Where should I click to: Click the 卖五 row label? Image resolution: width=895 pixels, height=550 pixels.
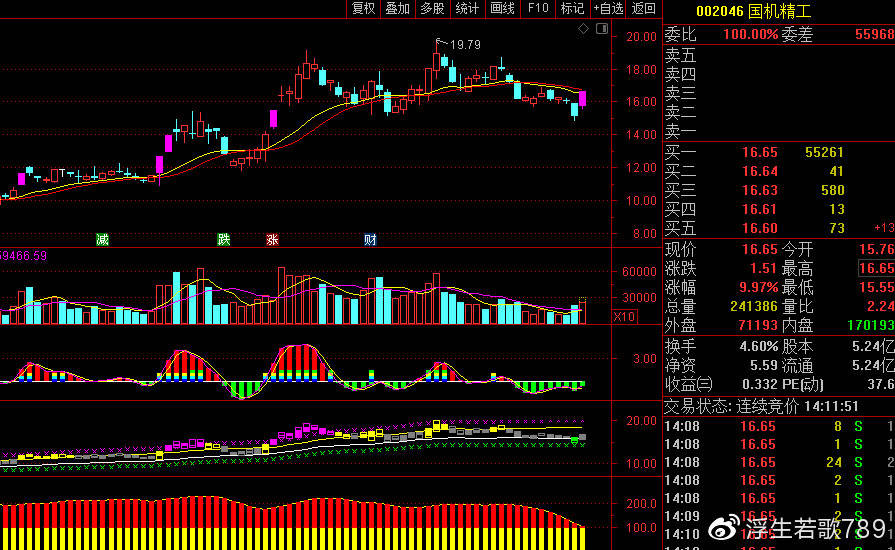pos(680,55)
